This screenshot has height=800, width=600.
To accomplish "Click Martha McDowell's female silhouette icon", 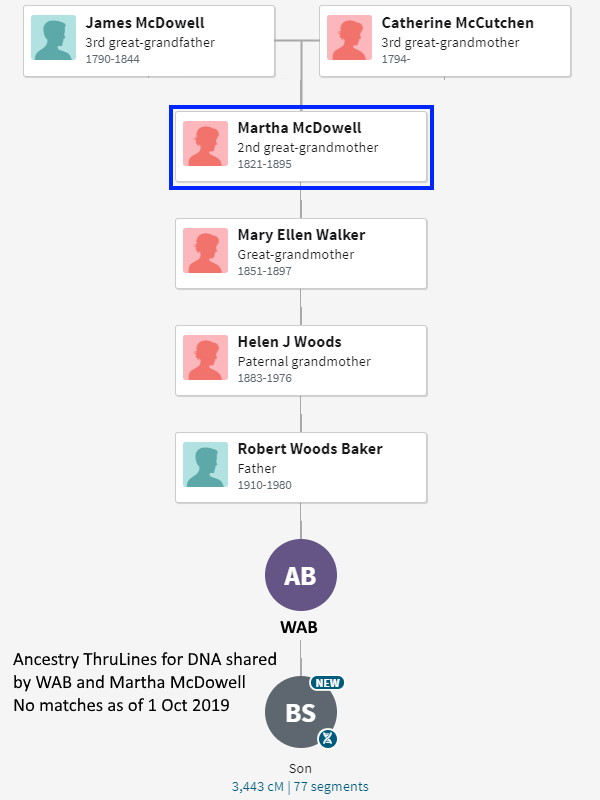I will pos(206,145).
